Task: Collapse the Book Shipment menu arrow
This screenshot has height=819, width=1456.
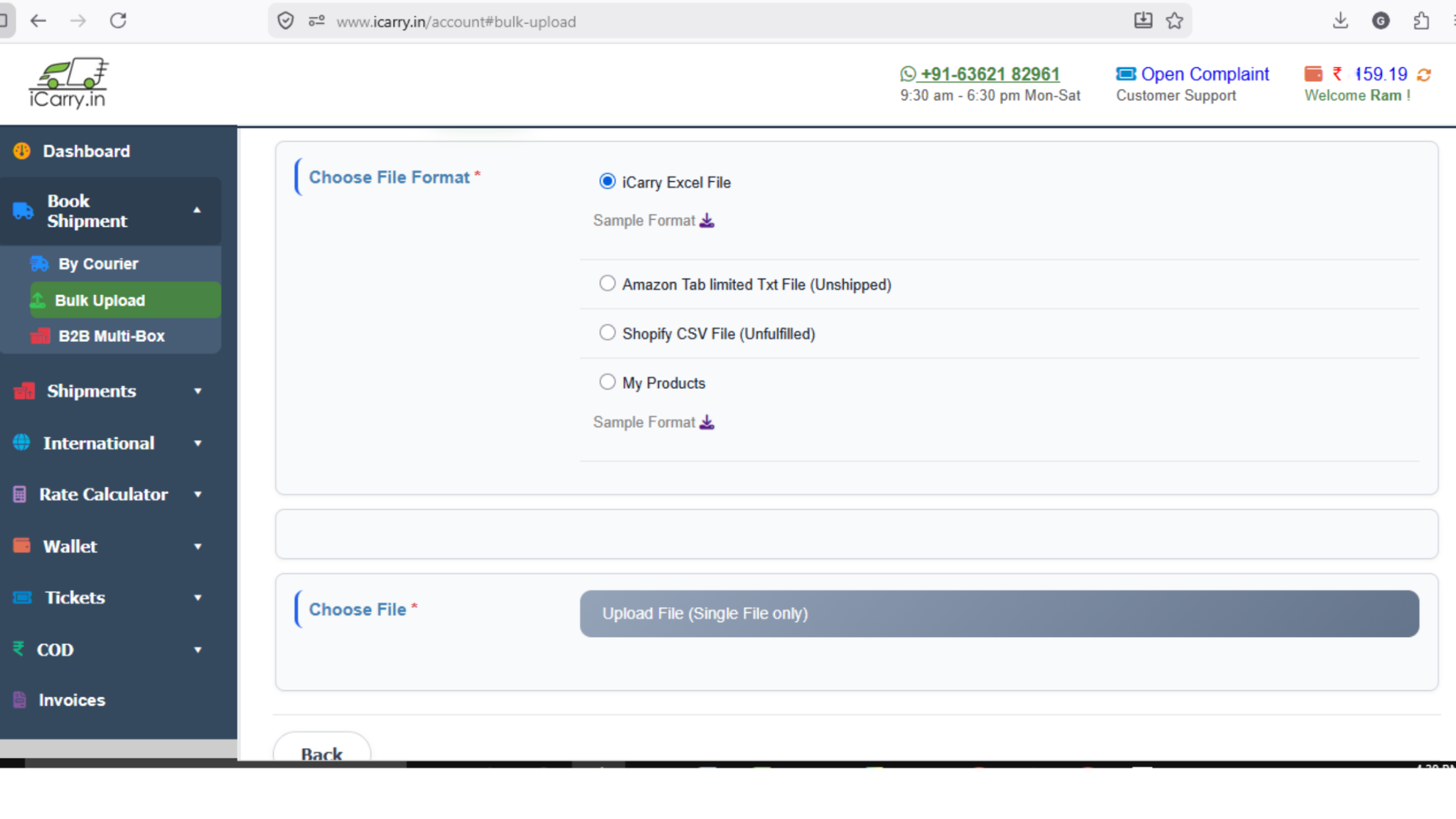Action: 197,210
